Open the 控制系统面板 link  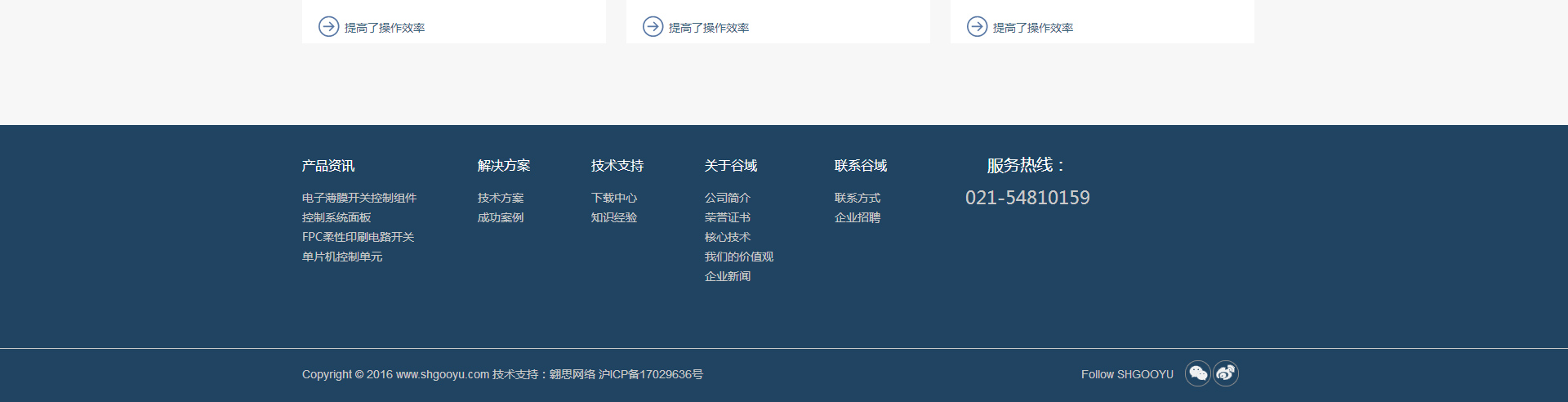[336, 217]
